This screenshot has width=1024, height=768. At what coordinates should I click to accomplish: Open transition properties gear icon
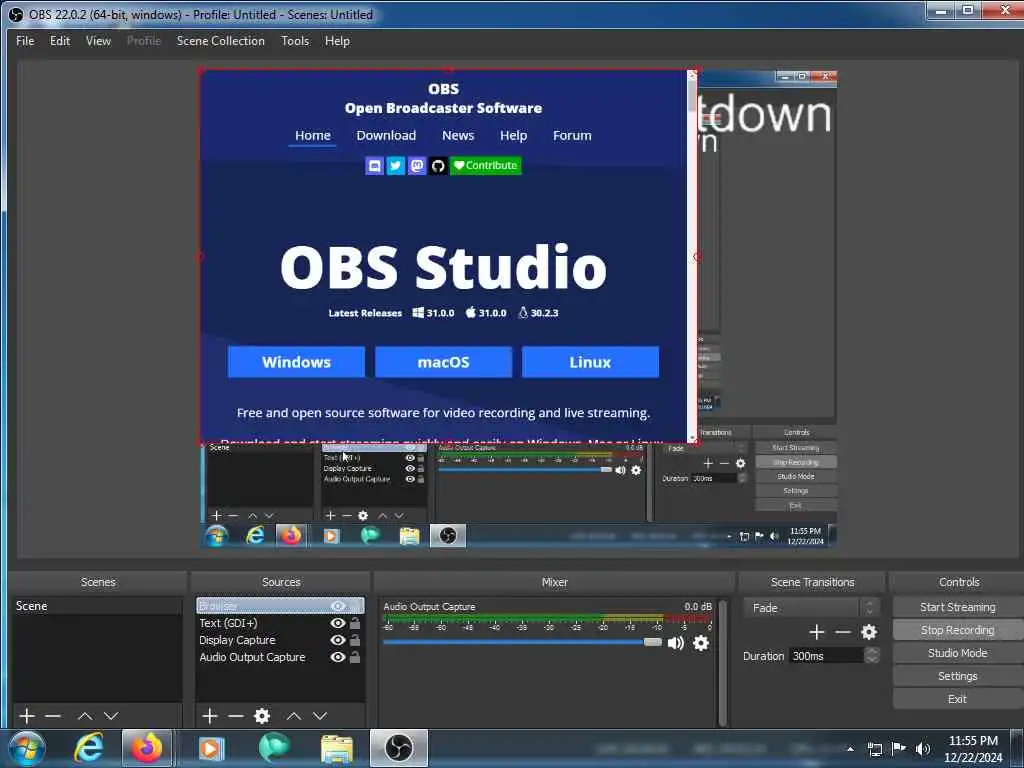coord(869,632)
